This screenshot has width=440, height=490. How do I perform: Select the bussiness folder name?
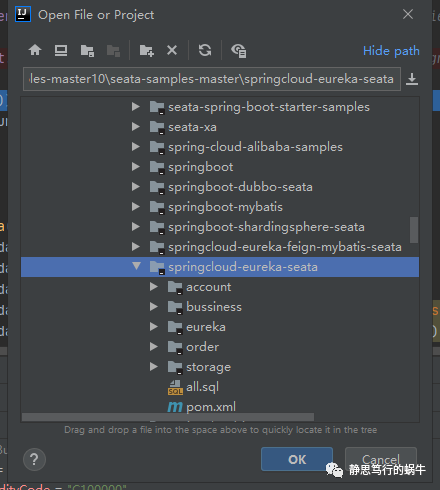pyautogui.click(x=214, y=307)
